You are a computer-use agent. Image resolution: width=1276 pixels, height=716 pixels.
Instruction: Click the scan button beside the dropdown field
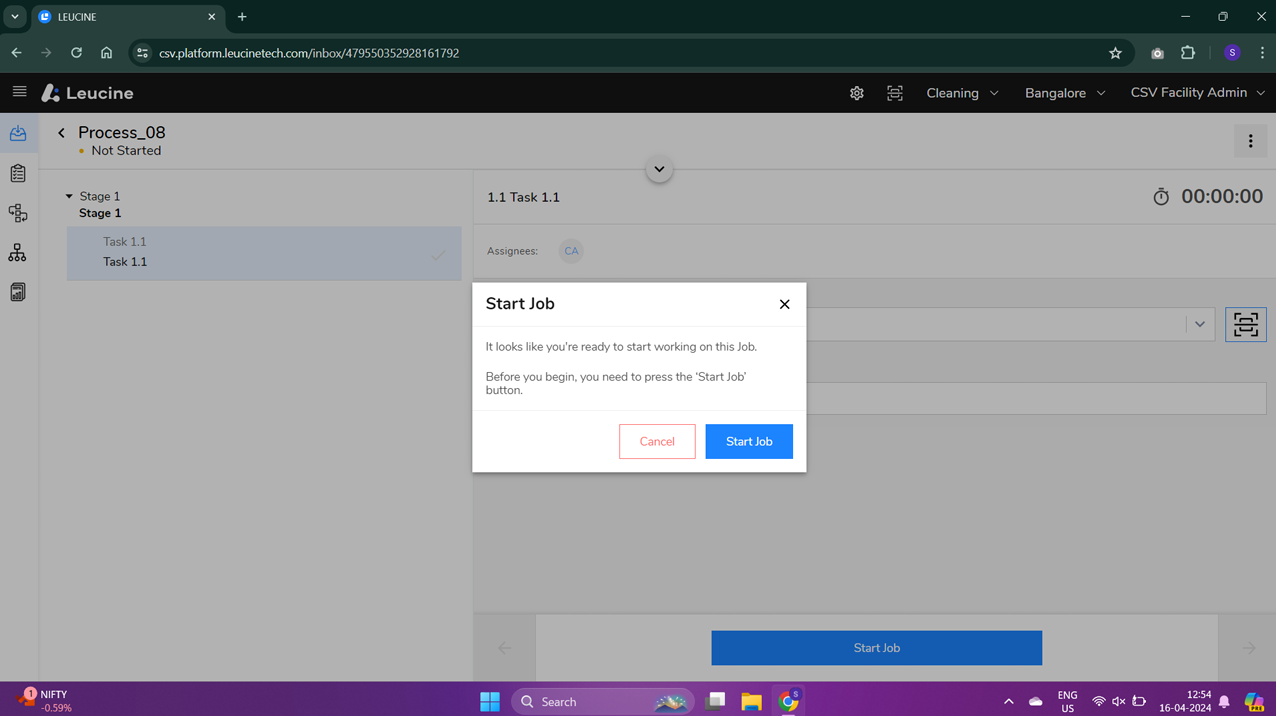[1246, 324]
